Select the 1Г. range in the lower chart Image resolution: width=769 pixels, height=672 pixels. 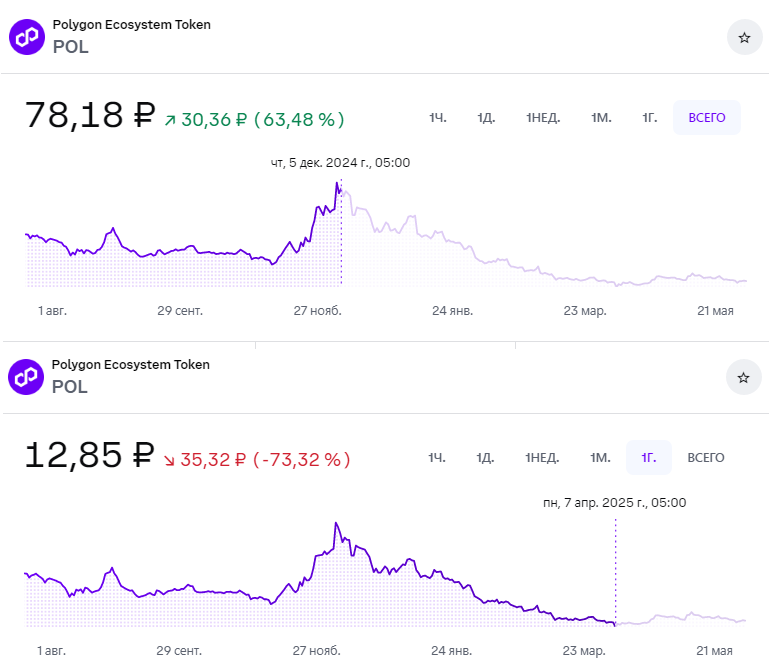coord(649,458)
